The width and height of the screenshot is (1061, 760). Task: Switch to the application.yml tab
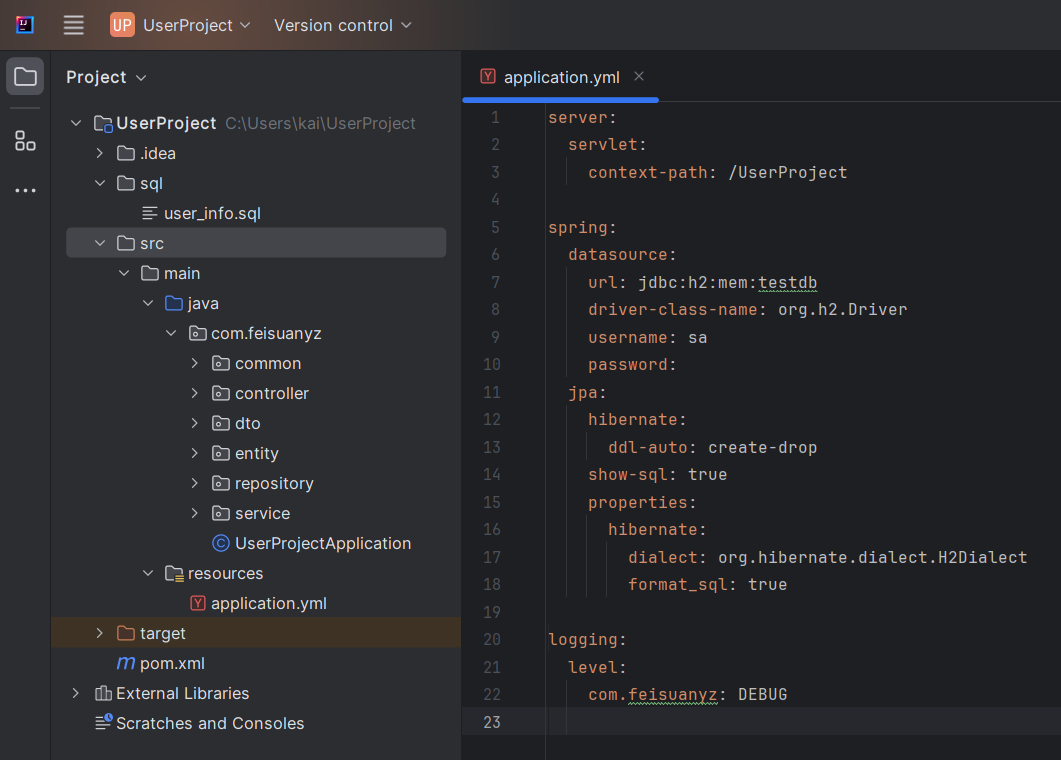[560, 77]
